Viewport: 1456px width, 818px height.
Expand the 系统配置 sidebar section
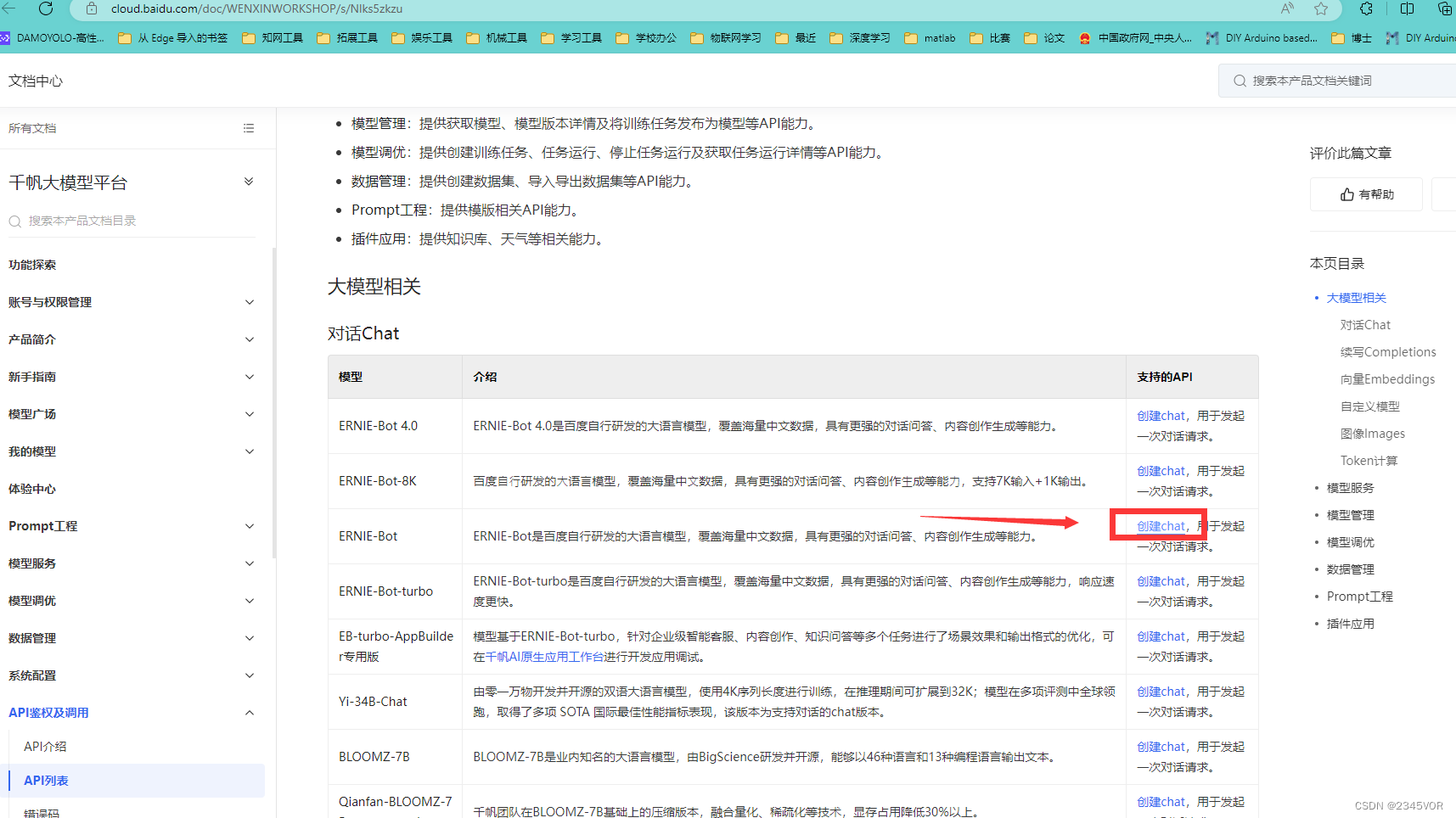tap(250, 675)
